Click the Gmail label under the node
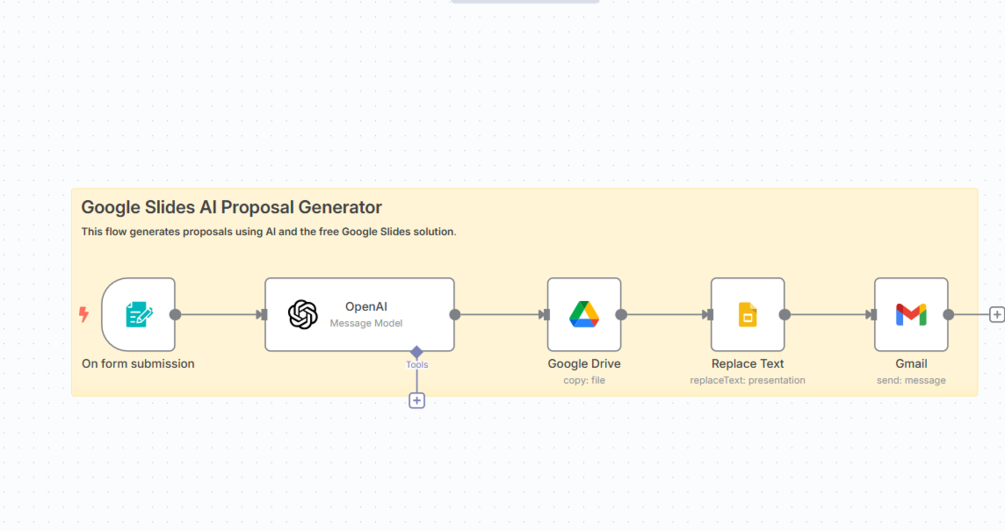 pos(911,364)
